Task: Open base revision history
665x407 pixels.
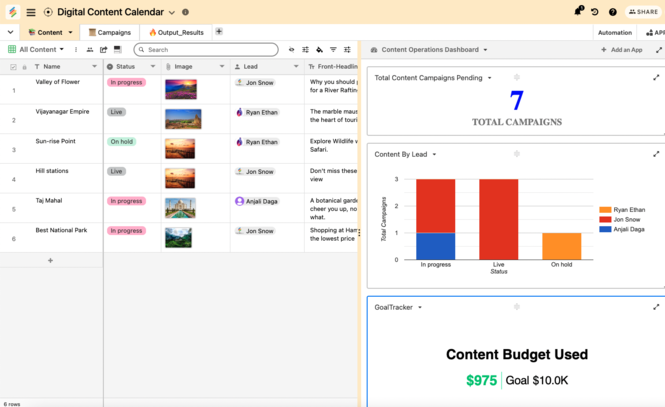Action: coord(595,12)
